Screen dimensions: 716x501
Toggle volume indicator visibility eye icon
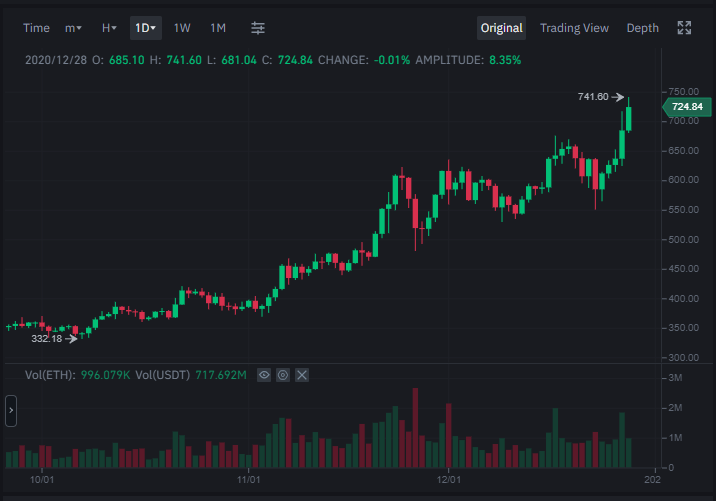point(264,375)
